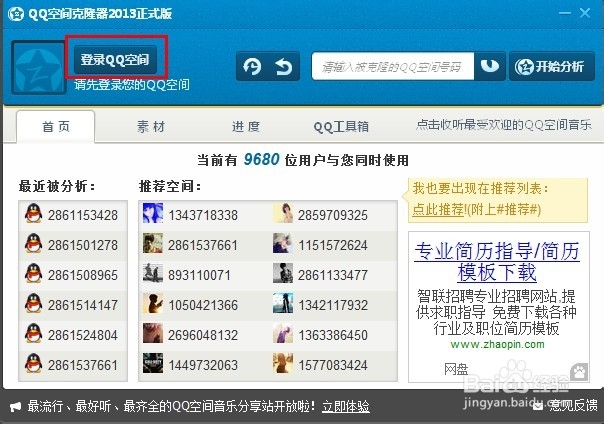The image size is (604, 424).
Task: Click 点击收听最受欢迎的QQ空间音乐 link
Action: 504,125
